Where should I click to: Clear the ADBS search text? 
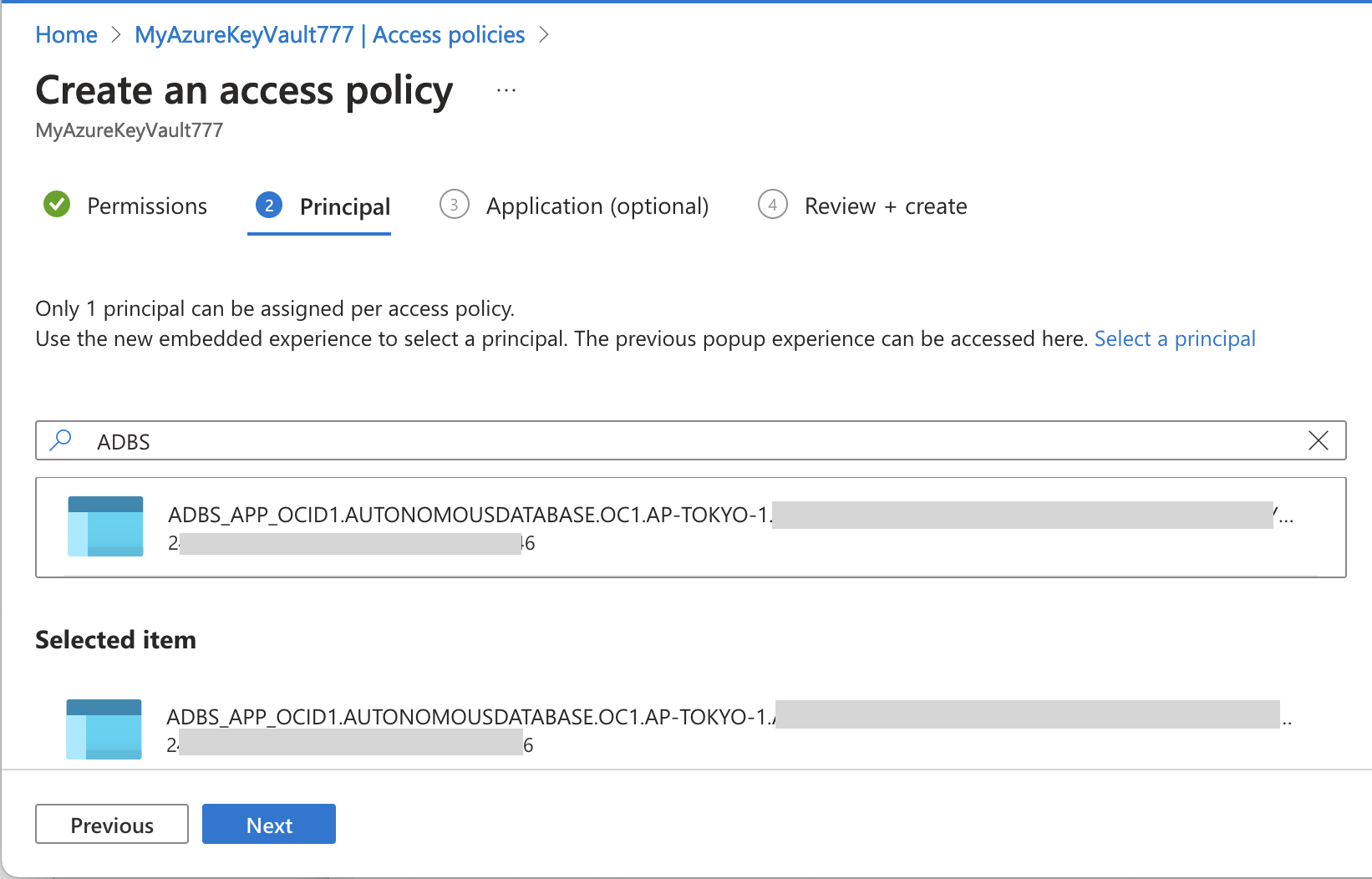pyautogui.click(x=1318, y=440)
